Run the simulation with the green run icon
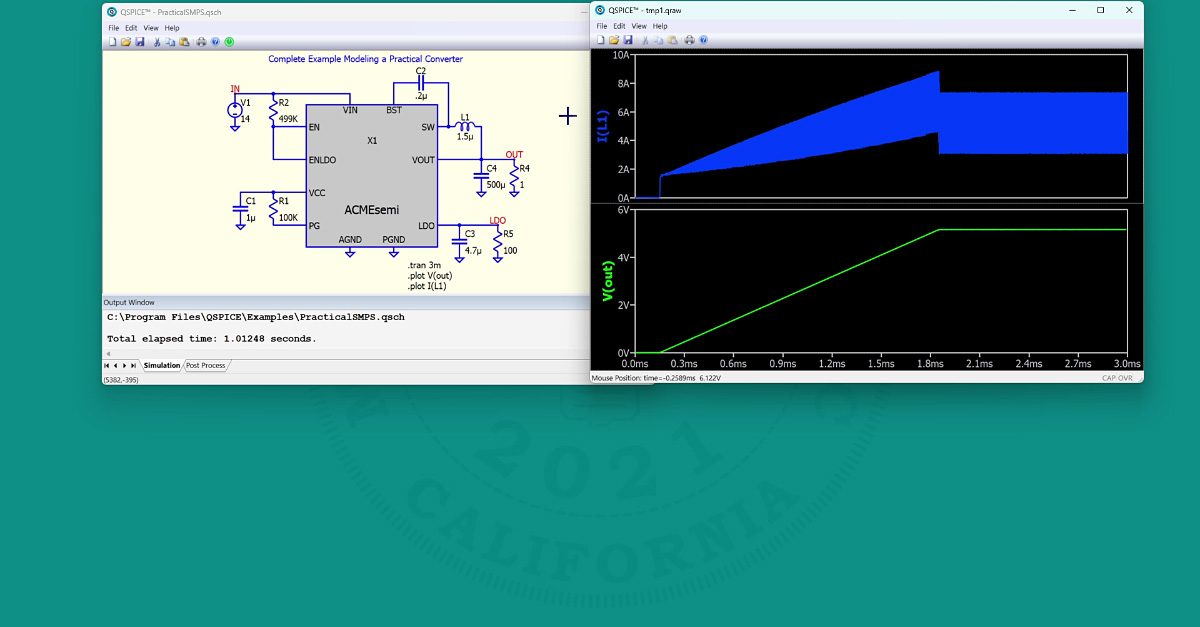This screenshot has width=1200, height=627. (x=229, y=43)
